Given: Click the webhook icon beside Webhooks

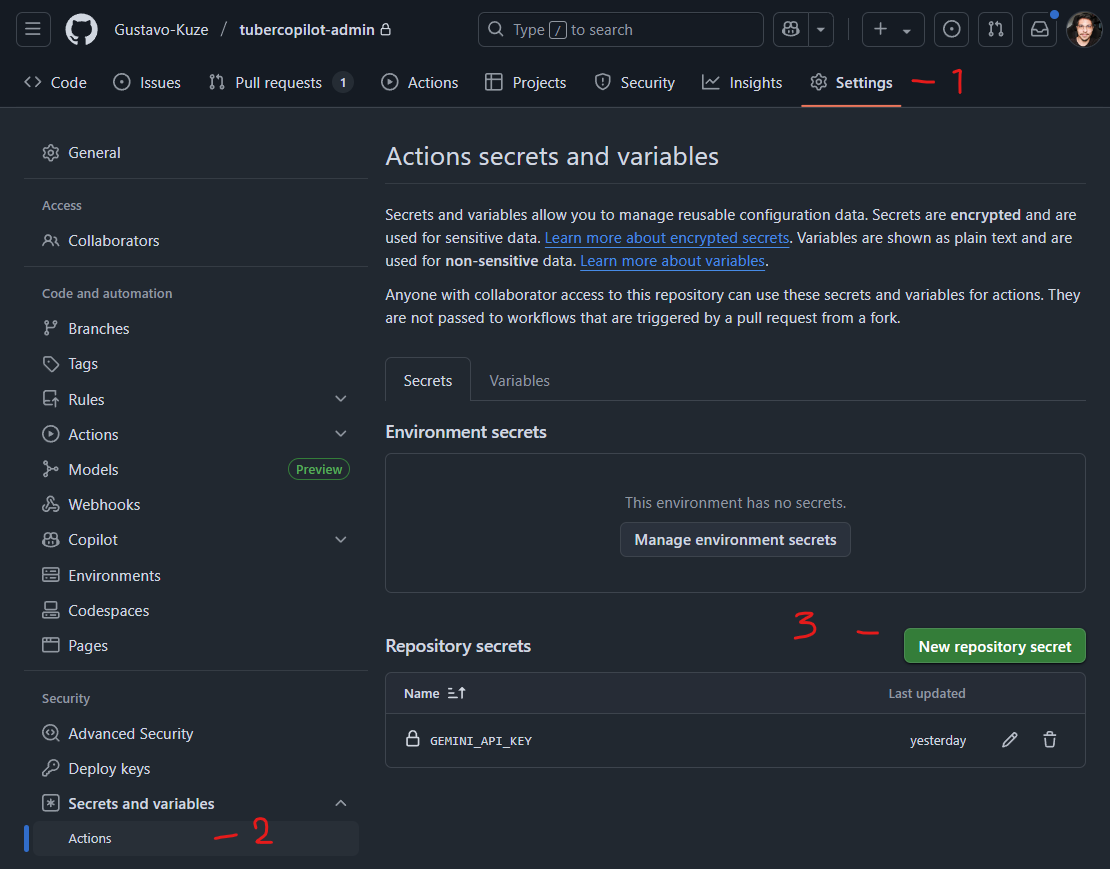Looking at the screenshot, I should (51, 505).
